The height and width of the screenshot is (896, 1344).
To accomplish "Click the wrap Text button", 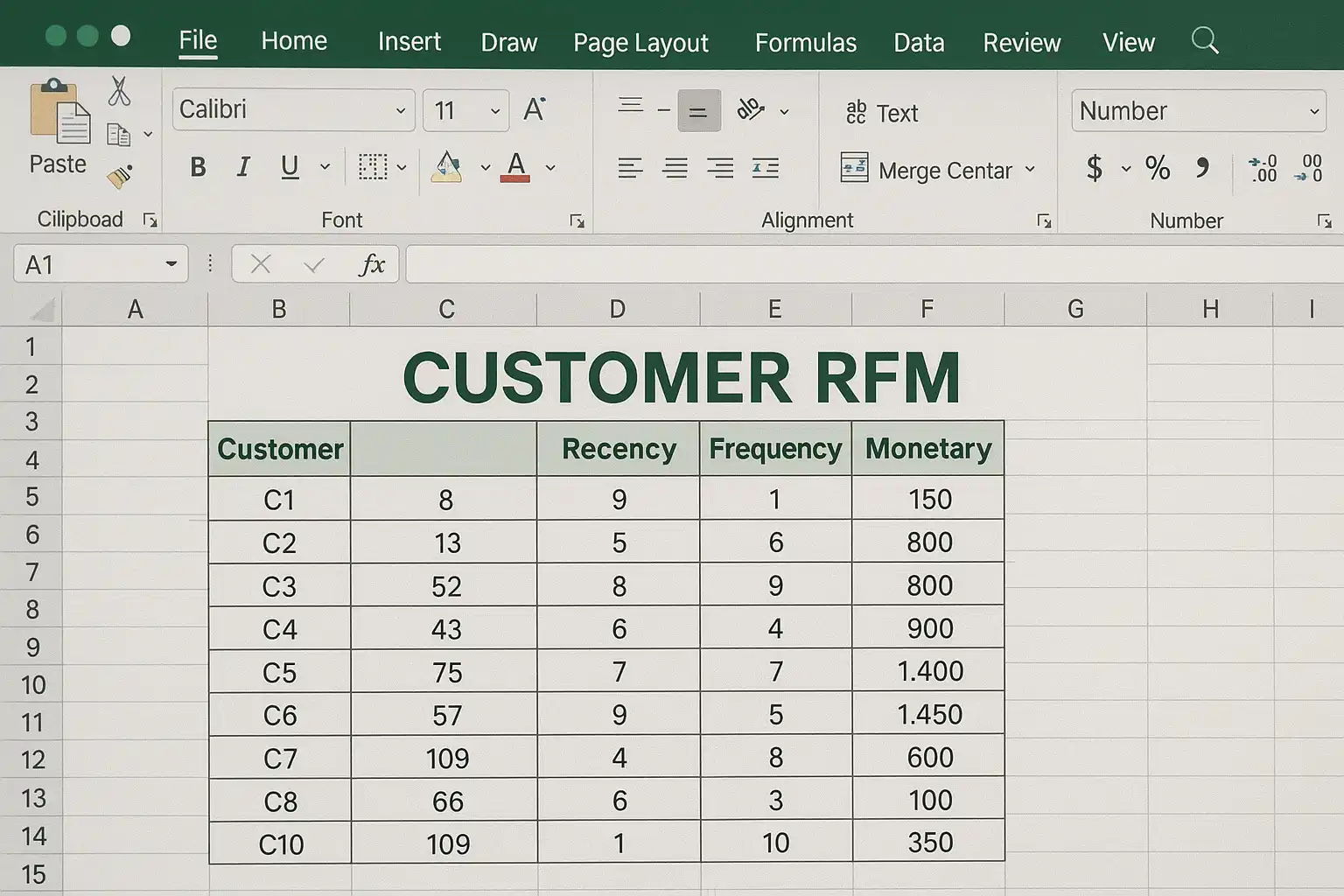I will tap(882, 113).
